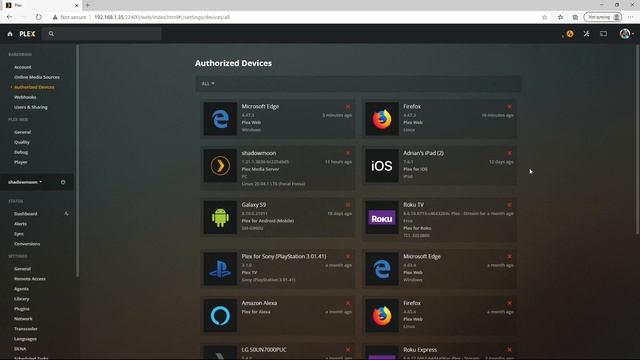The height and width of the screenshot is (360, 640).
Task: Go to Plex home icon
Action: [x=10, y=34]
